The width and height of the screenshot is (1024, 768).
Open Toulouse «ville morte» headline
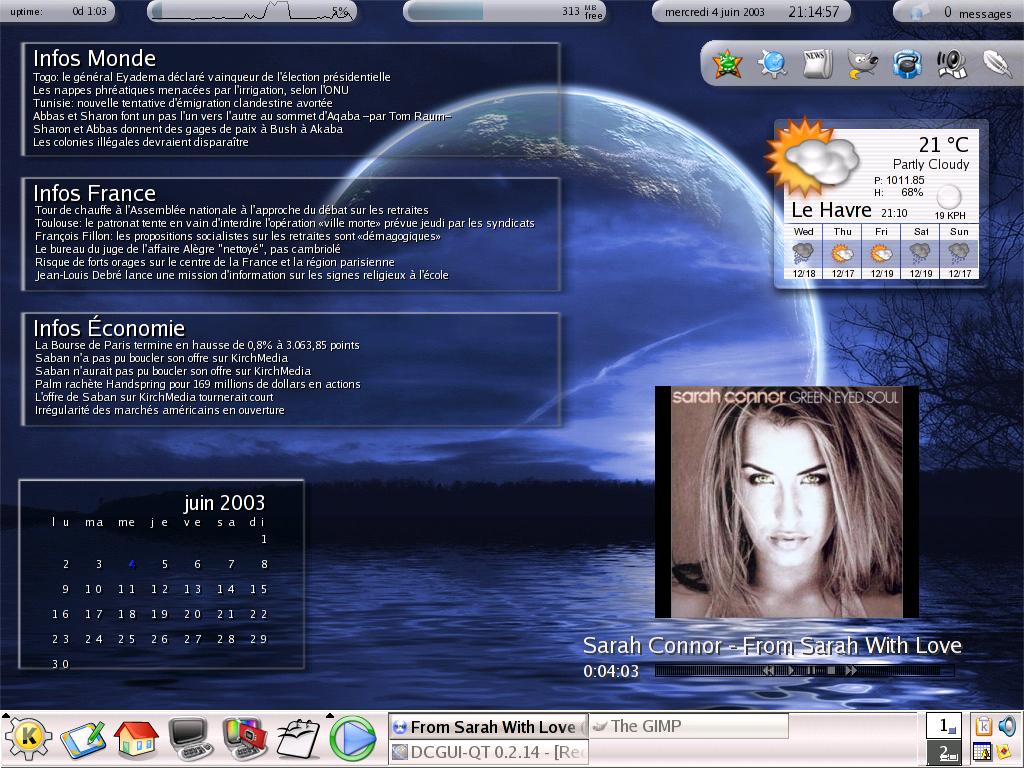(x=285, y=223)
